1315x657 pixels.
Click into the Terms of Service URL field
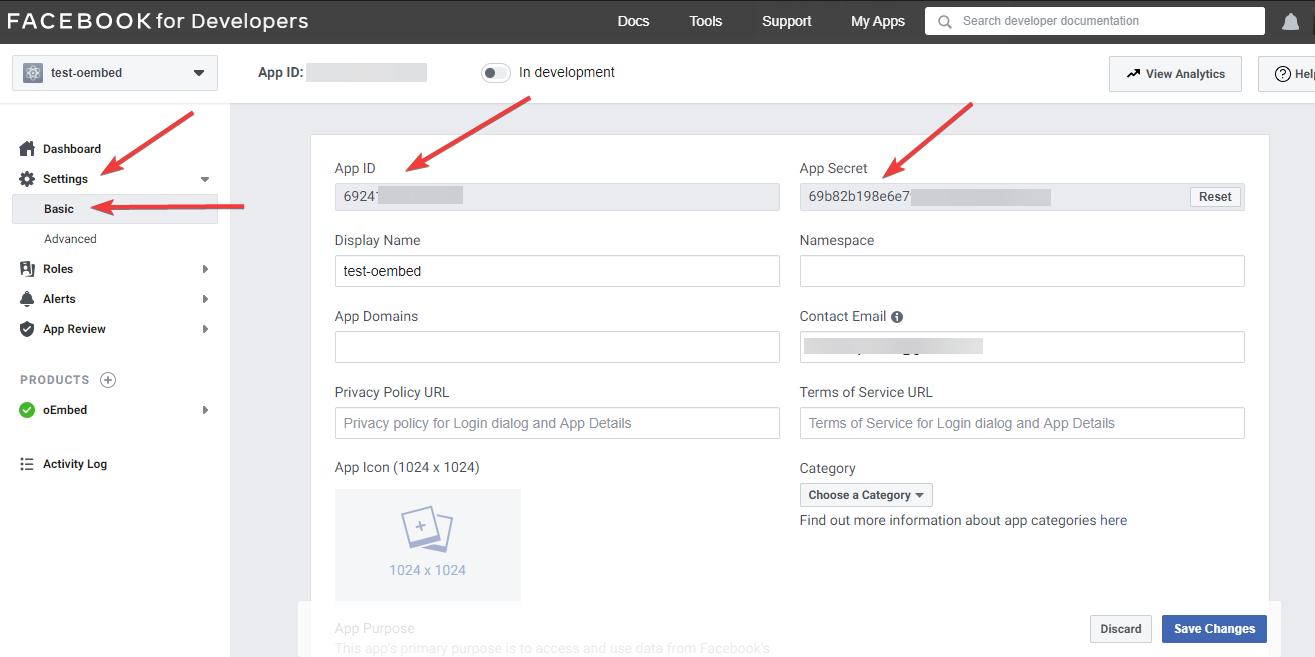click(1022, 423)
